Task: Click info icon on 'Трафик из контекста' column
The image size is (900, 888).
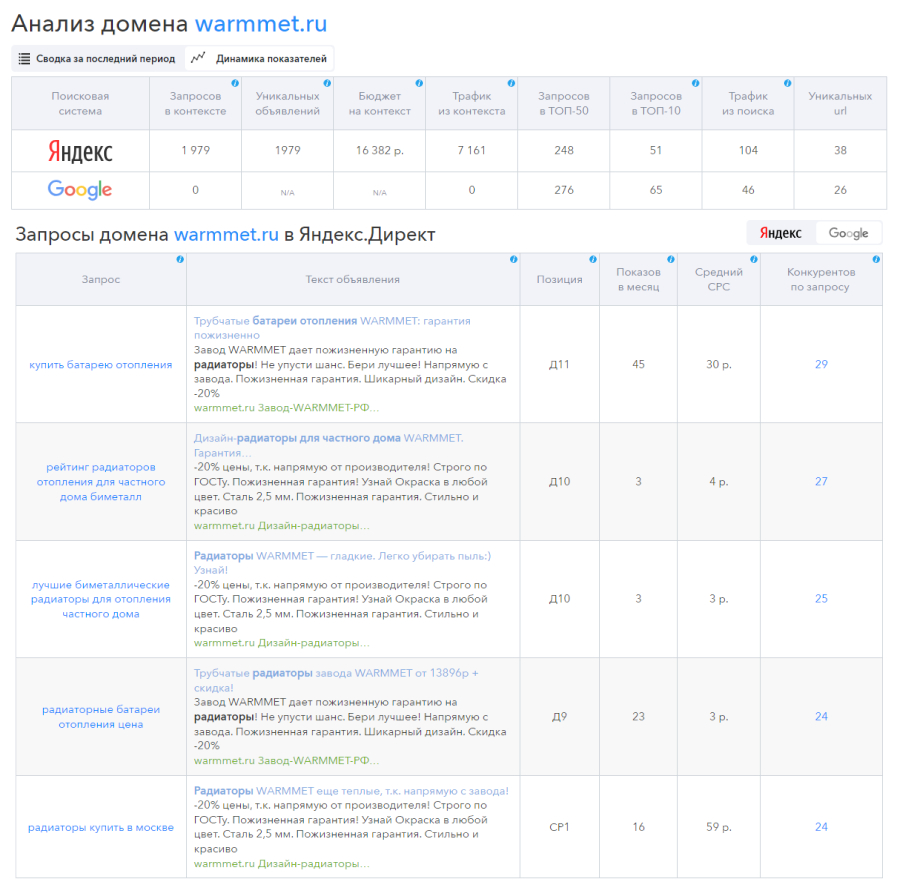Action: [511, 84]
